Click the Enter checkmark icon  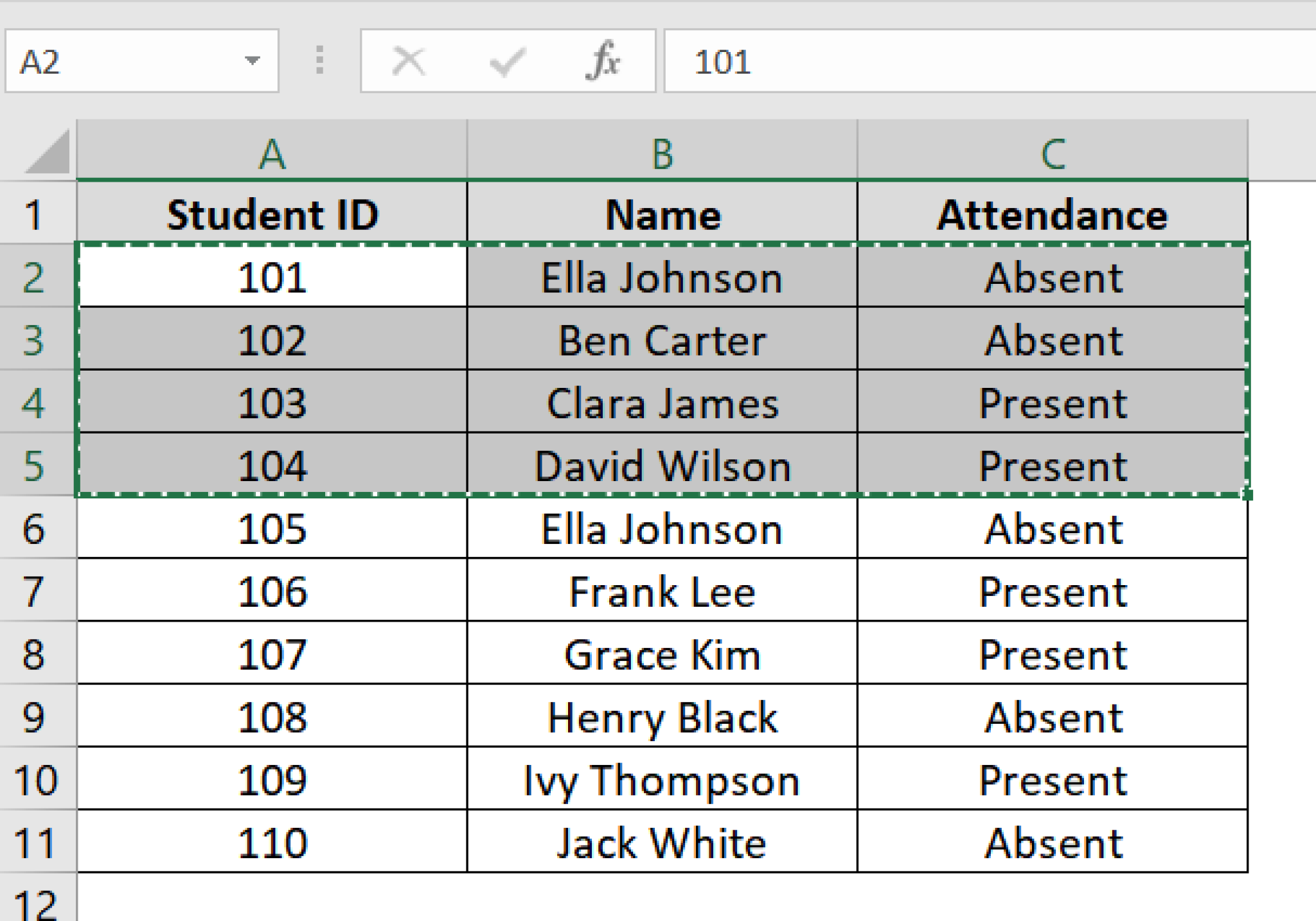tap(507, 61)
